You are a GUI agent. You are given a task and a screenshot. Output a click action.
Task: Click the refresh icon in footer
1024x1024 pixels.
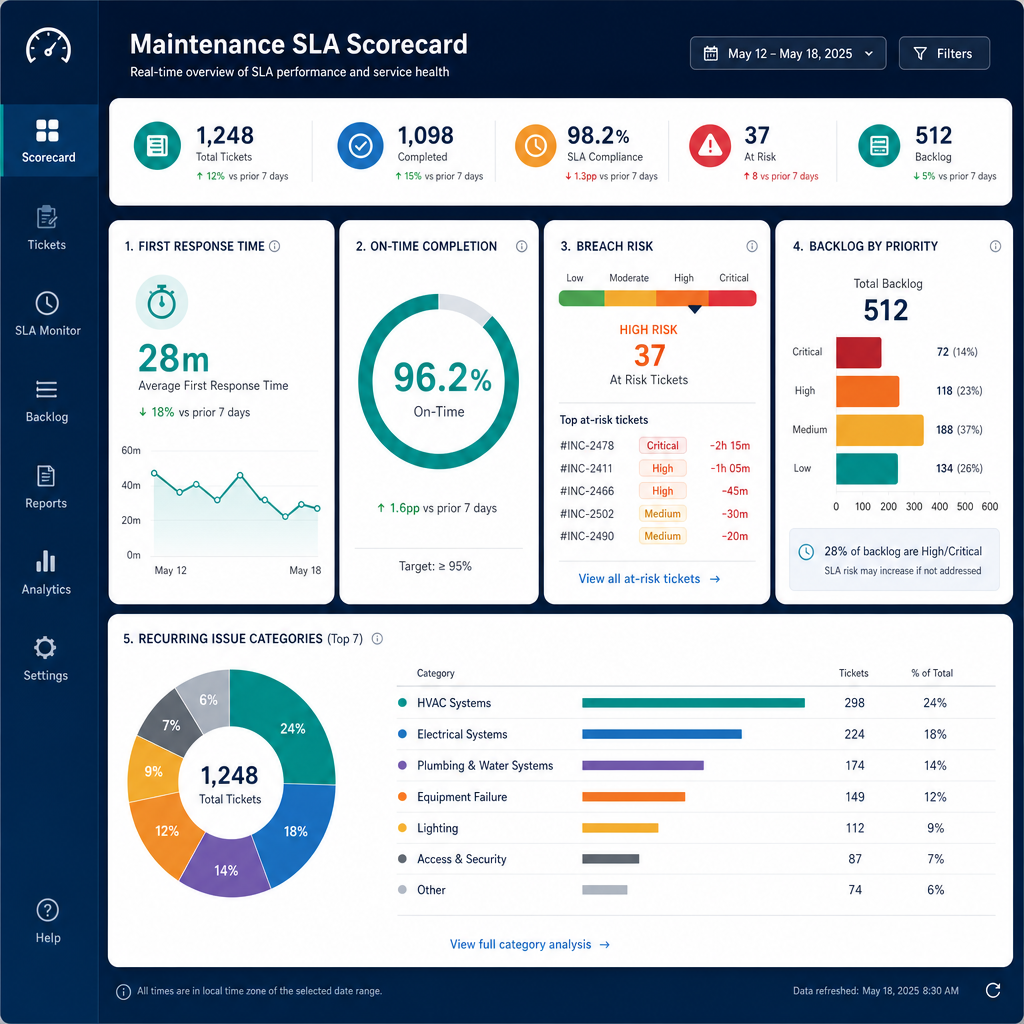click(993, 991)
